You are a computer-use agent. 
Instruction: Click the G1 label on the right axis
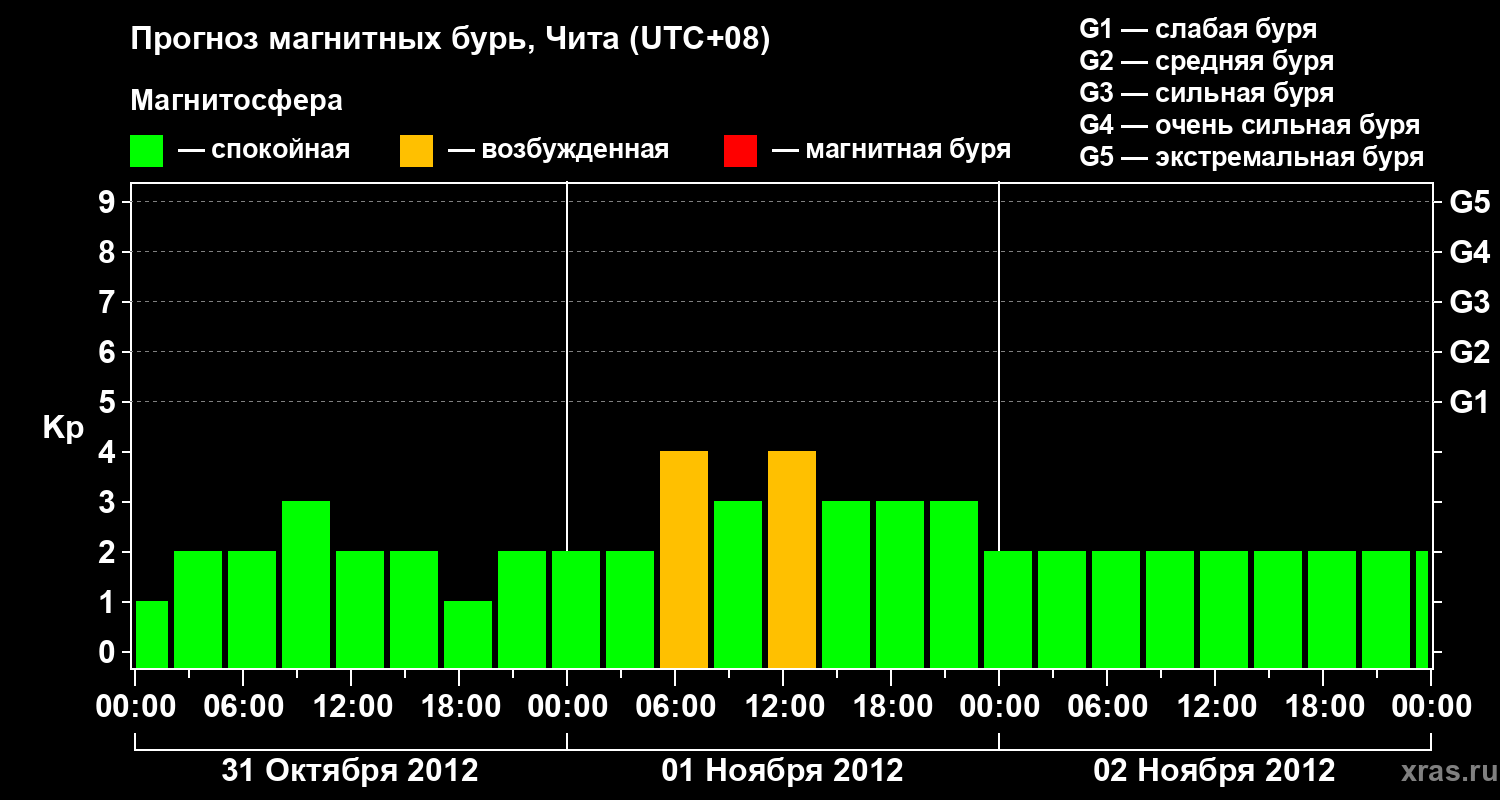(x=1469, y=402)
